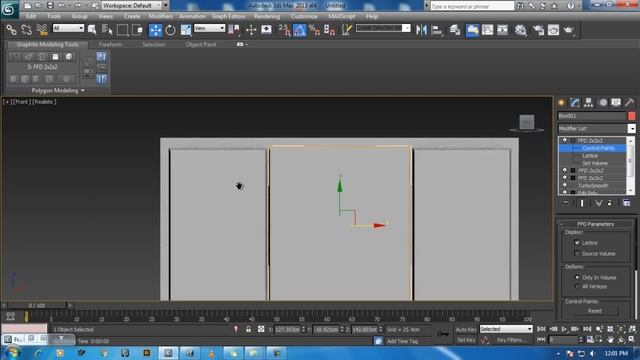Image resolution: width=640 pixels, height=360 pixels.
Task: Open the Graph Editors menu
Action: 229,16
